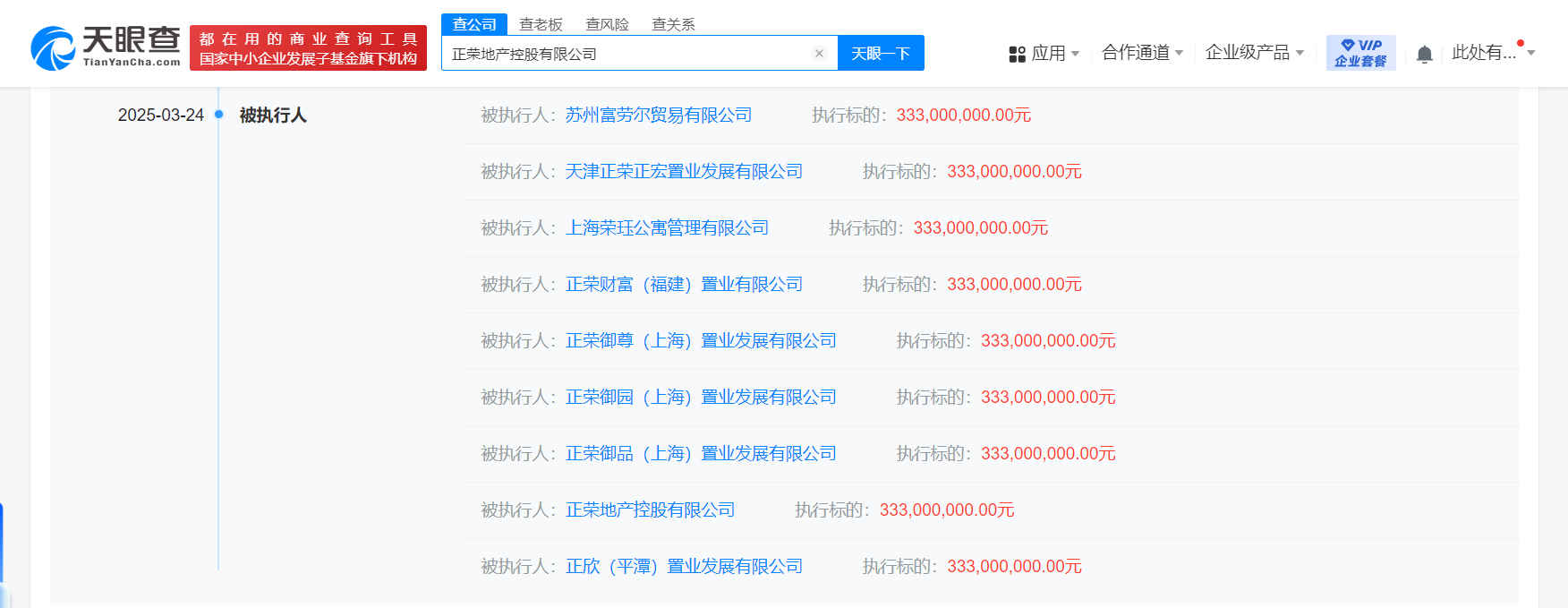Click the red 国家中小企业发展子基金 banner
This screenshot has height=608, width=1568.
[x=308, y=48]
